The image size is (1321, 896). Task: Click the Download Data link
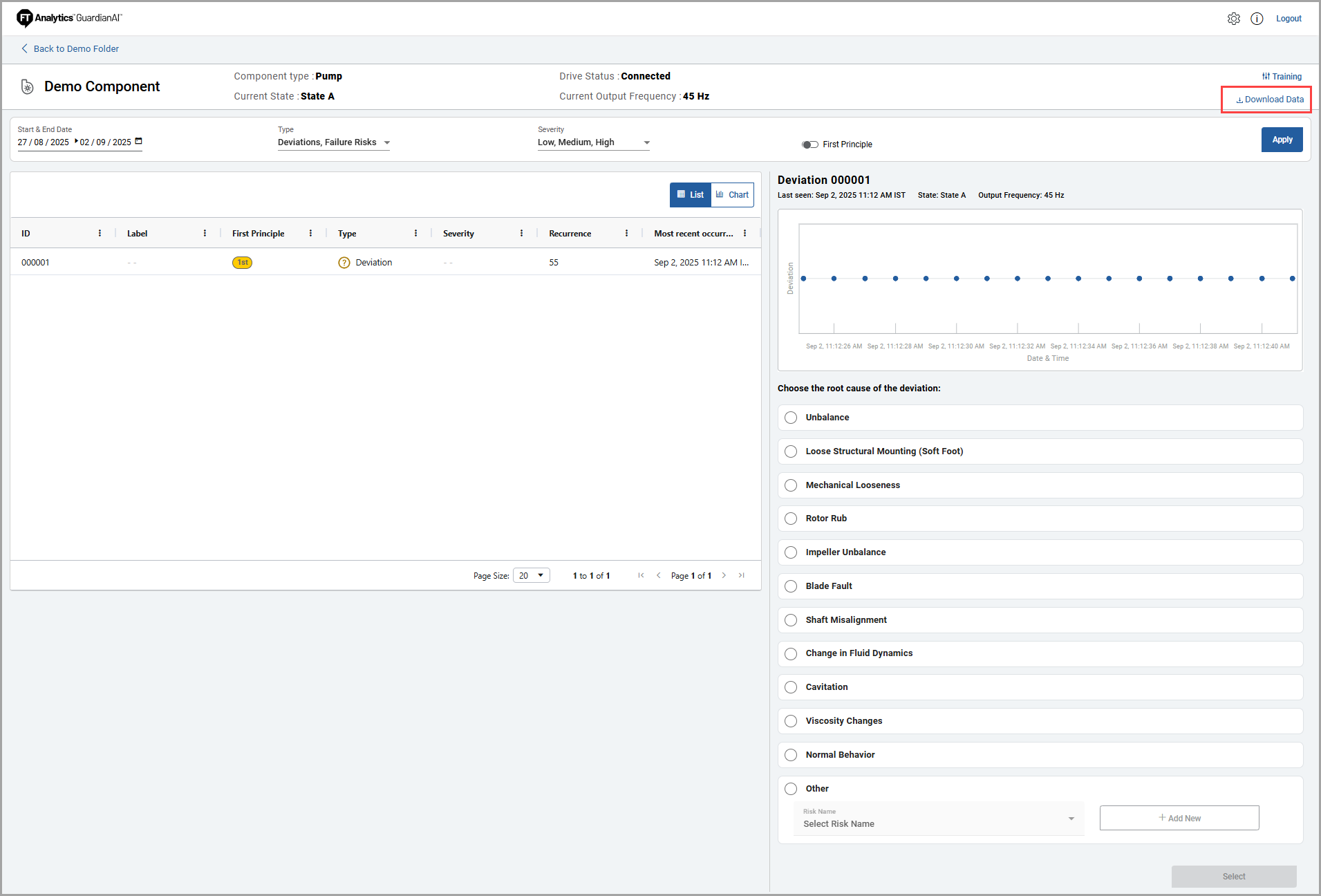(x=1270, y=100)
